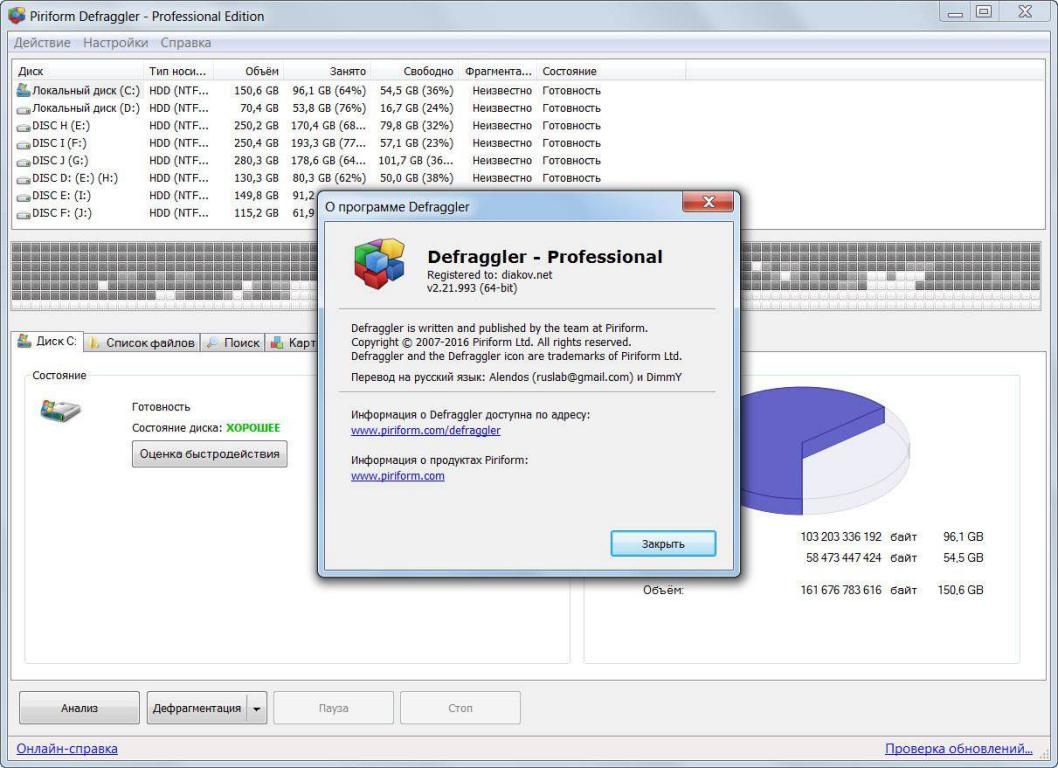Click the drive icon for DISC J (G:)
This screenshot has height=768, width=1058.
click(23, 161)
